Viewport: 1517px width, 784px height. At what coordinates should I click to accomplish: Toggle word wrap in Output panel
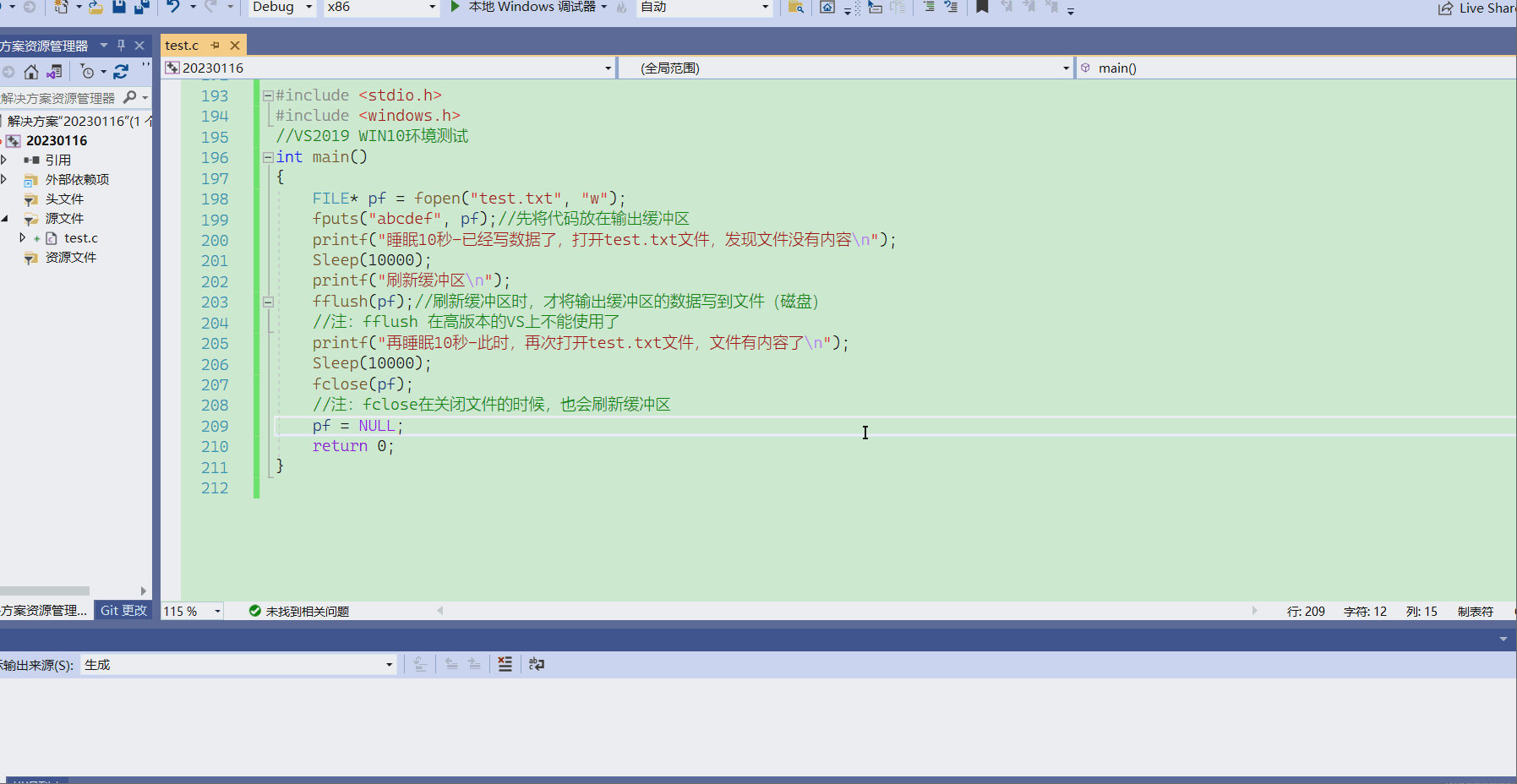click(x=537, y=664)
